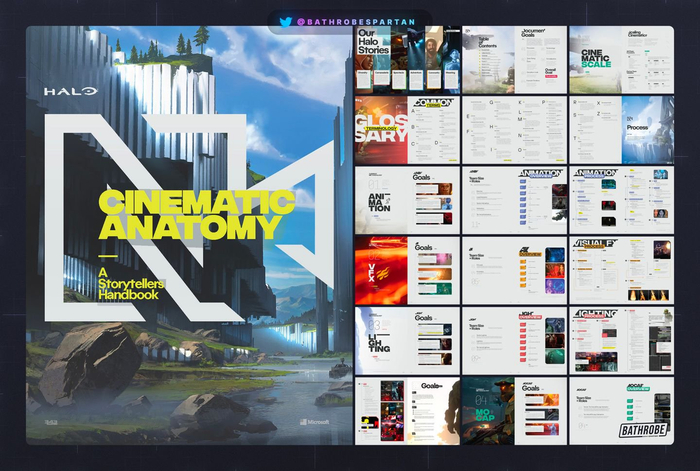Open the 02 VFX Goals spread thumbnail

pyautogui.click(x=407, y=271)
